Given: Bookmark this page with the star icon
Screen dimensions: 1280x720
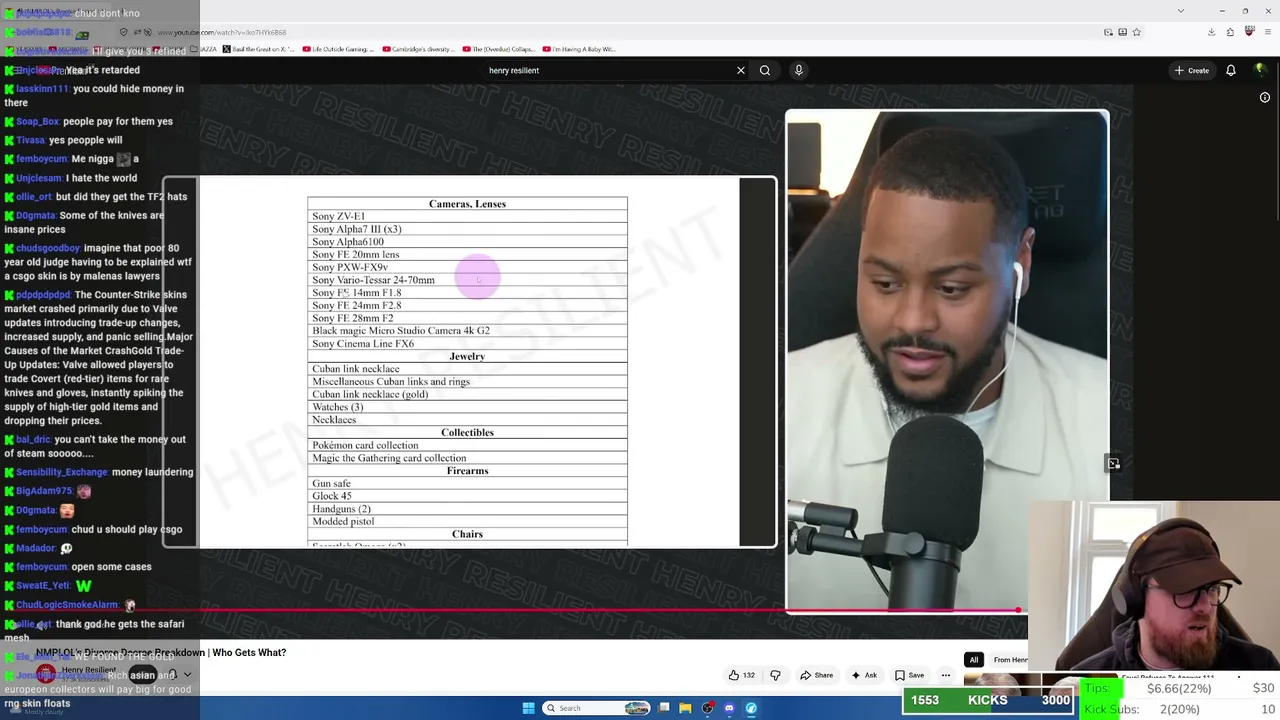Looking at the screenshot, I should coord(1136,32).
